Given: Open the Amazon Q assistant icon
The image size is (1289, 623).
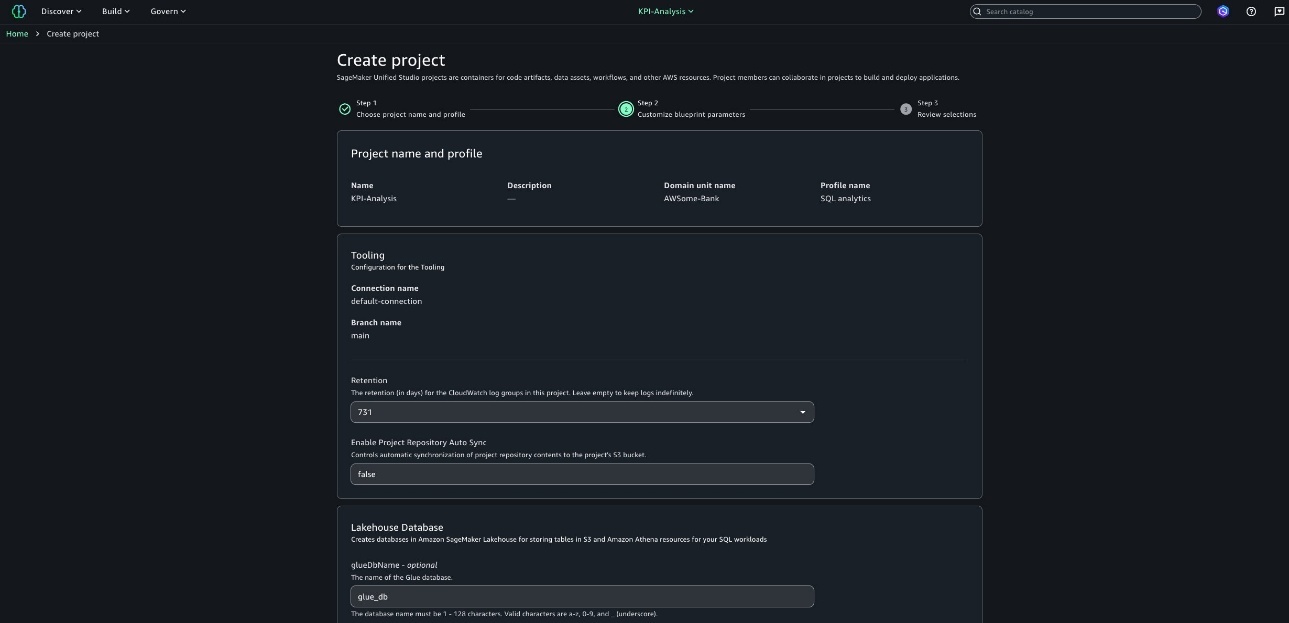Looking at the screenshot, I should click(1223, 11).
